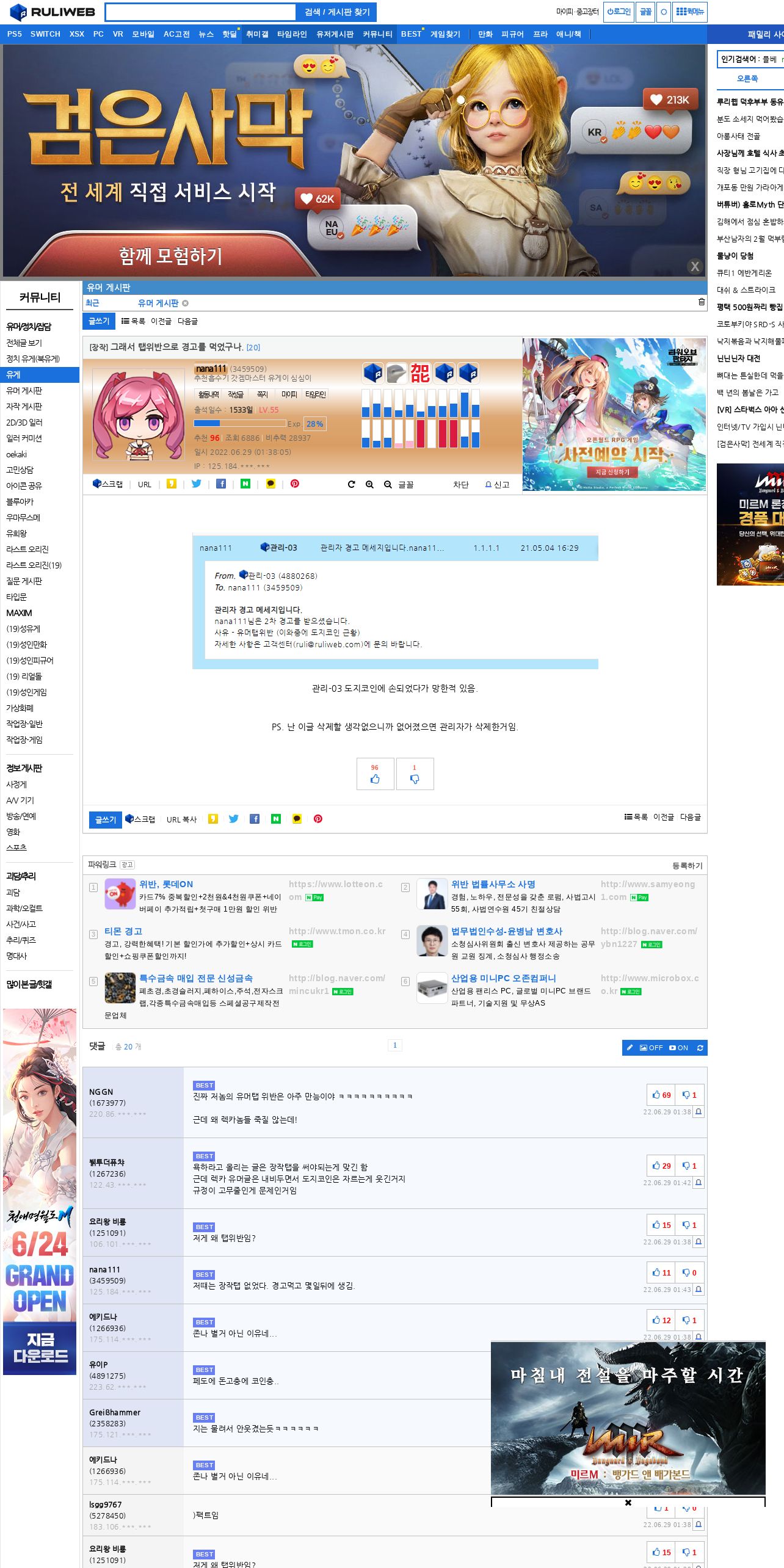The width and height of the screenshot is (784, 1568).
Task: Click bottom Twitter share icon
Action: [234, 819]
